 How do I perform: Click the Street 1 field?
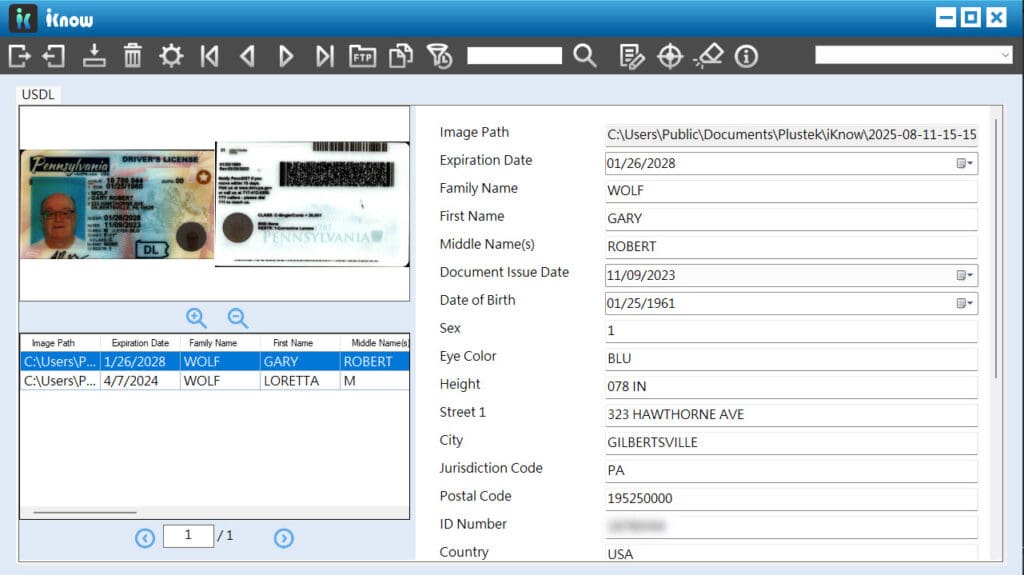[792, 415]
